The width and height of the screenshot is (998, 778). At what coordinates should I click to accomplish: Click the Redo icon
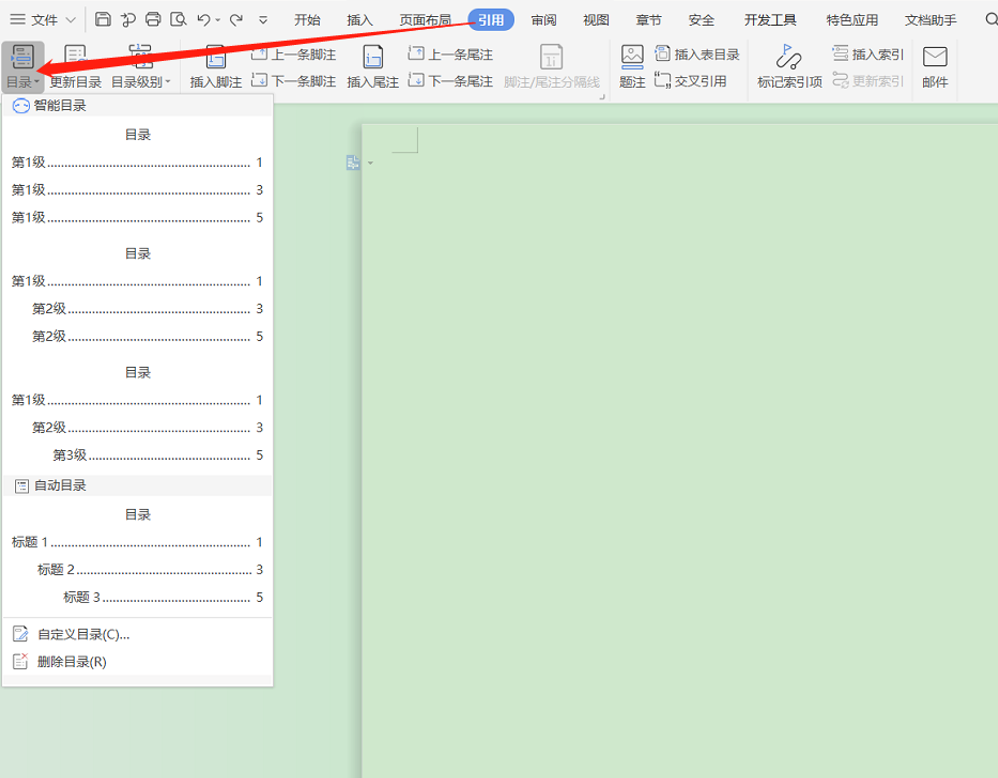tap(236, 20)
